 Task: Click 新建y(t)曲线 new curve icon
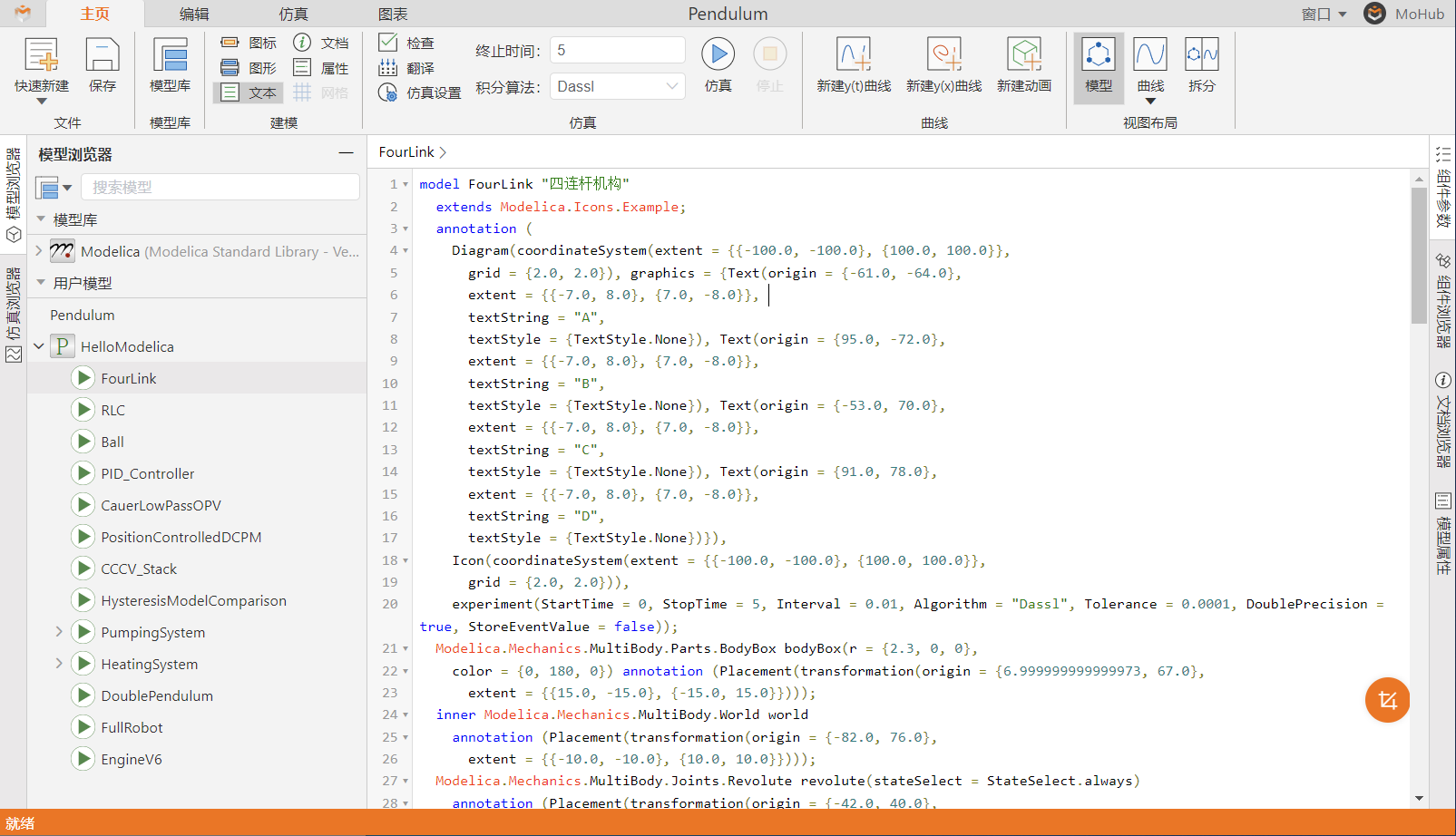pyautogui.click(x=854, y=55)
